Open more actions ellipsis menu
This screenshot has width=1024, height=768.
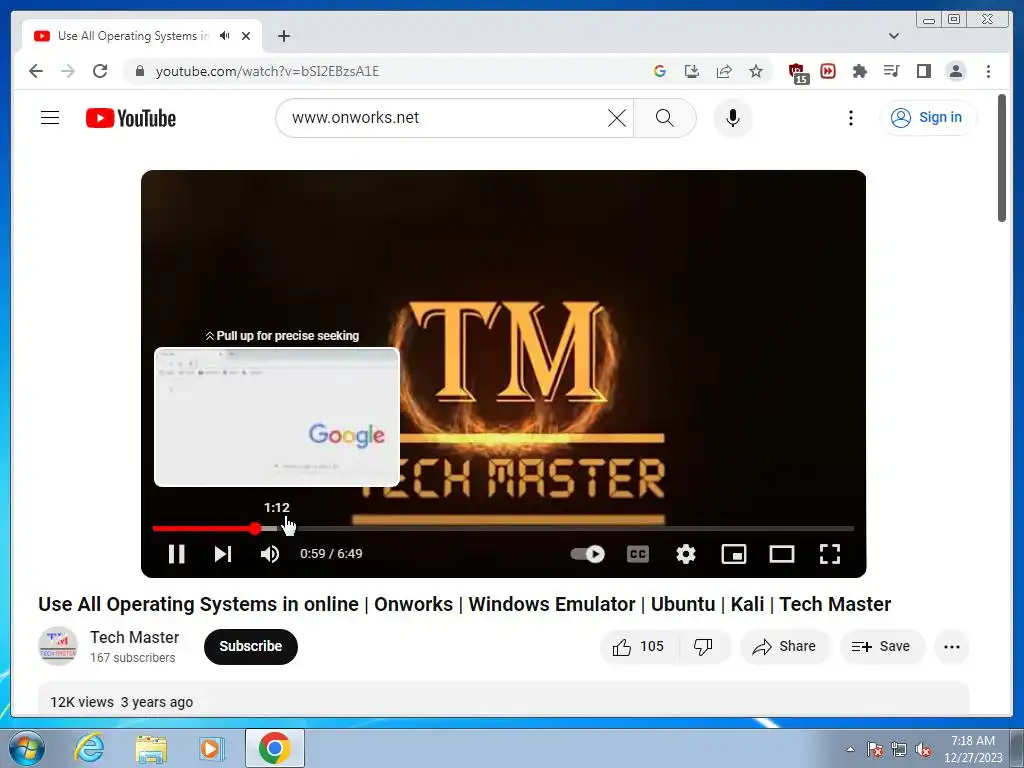tap(952, 647)
